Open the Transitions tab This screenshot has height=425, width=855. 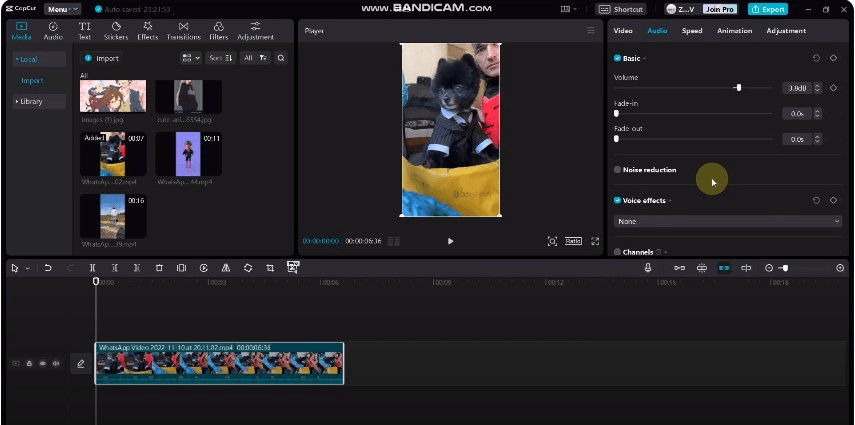[x=183, y=31]
